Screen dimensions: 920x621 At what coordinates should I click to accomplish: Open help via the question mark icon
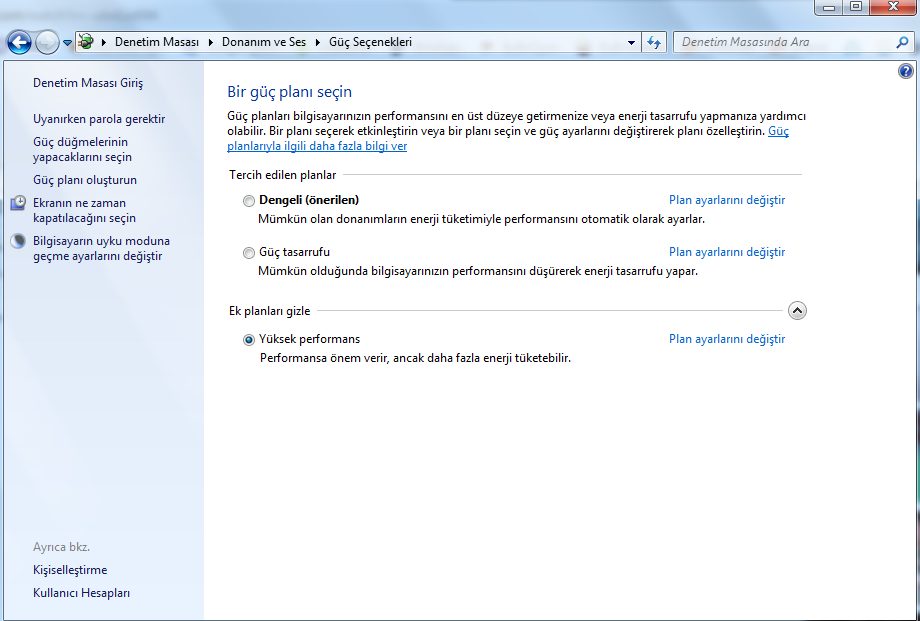tap(906, 71)
